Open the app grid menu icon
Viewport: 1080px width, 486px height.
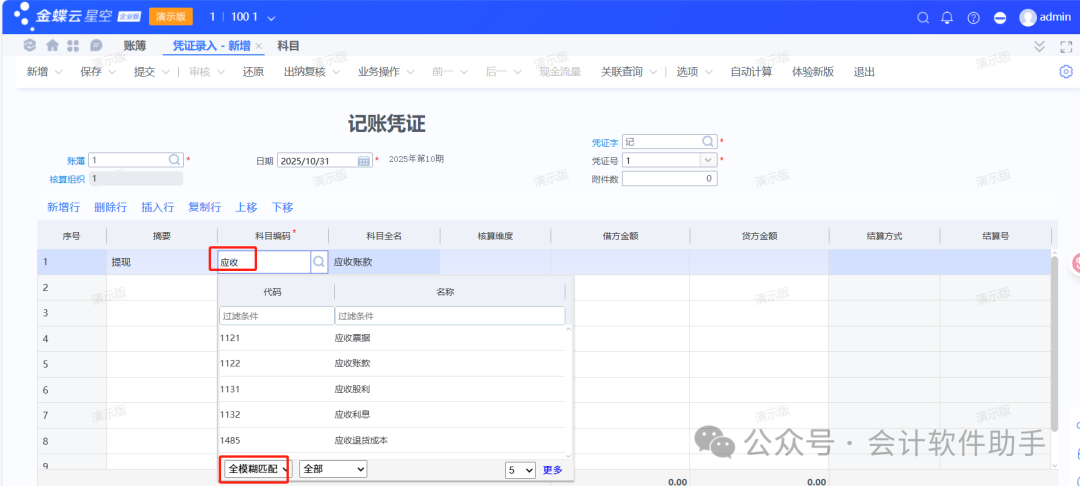pos(73,46)
